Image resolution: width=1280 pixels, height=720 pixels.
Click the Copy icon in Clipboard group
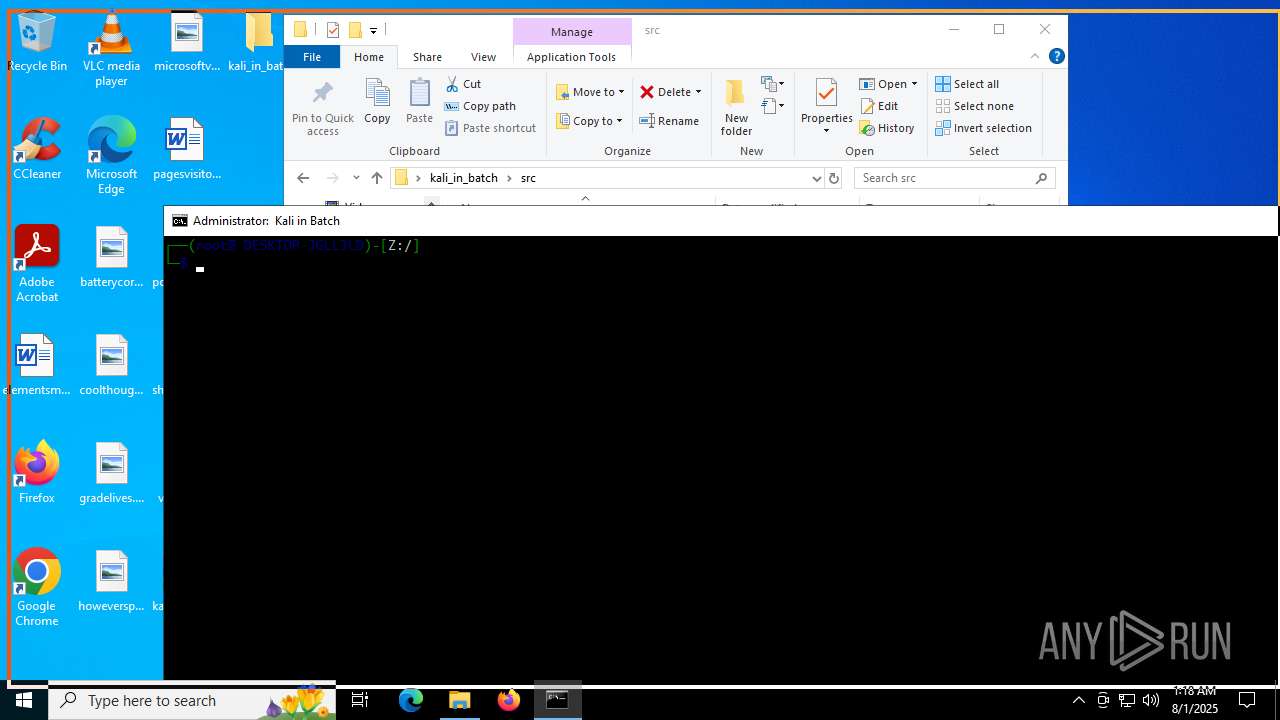377,94
